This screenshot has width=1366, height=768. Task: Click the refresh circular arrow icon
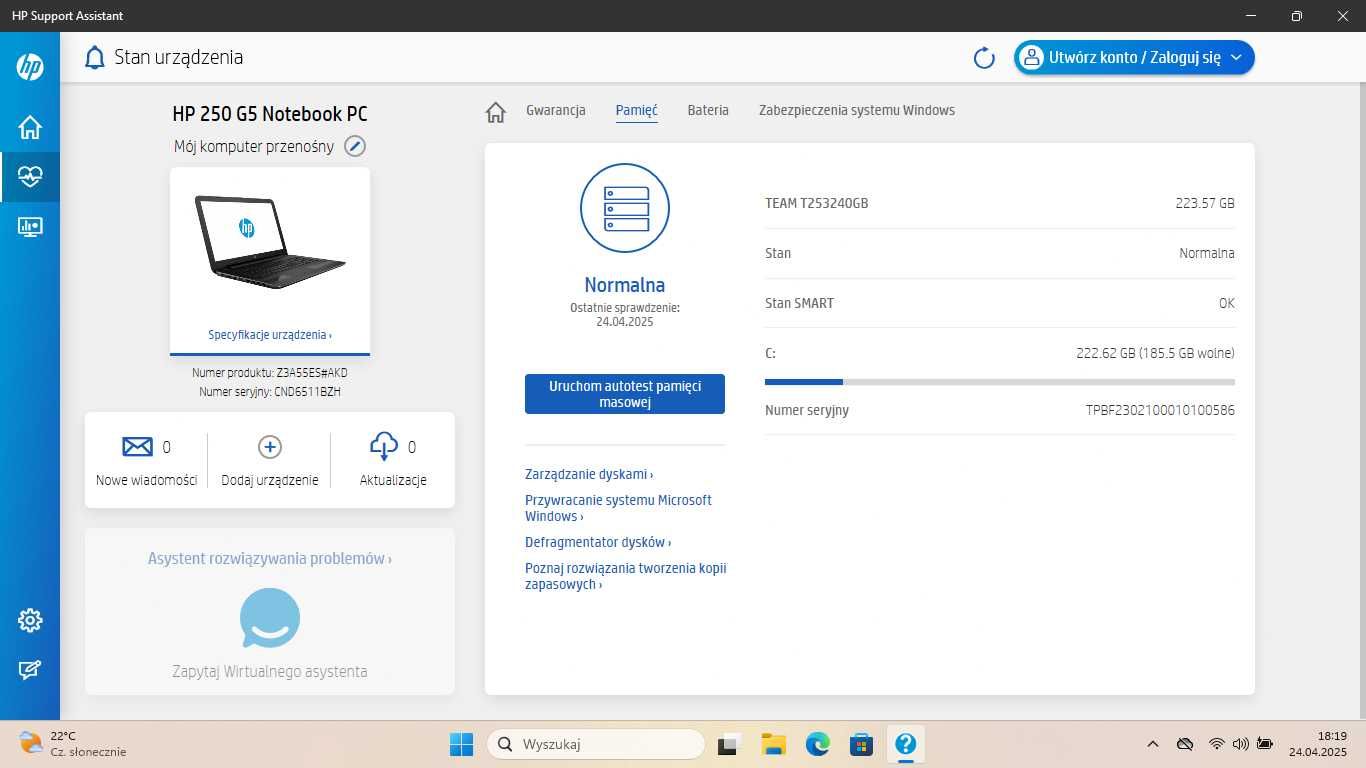click(984, 58)
